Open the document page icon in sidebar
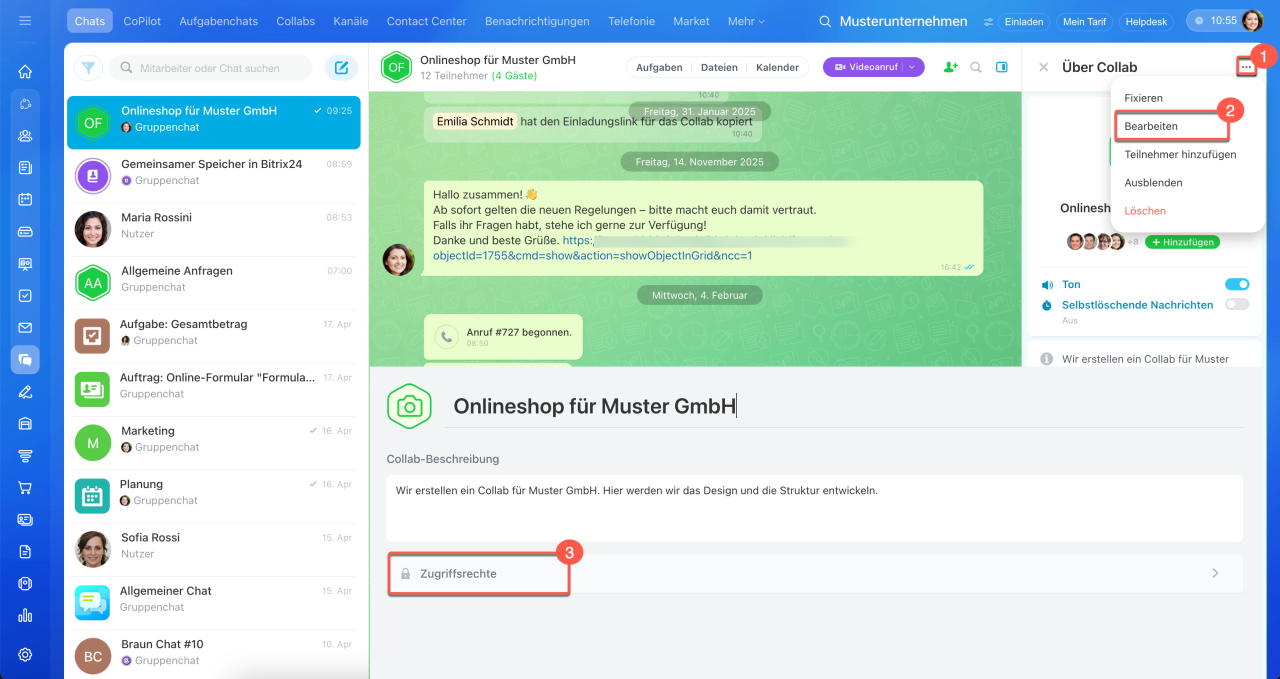Image resolution: width=1280 pixels, height=679 pixels. coord(25,552)
